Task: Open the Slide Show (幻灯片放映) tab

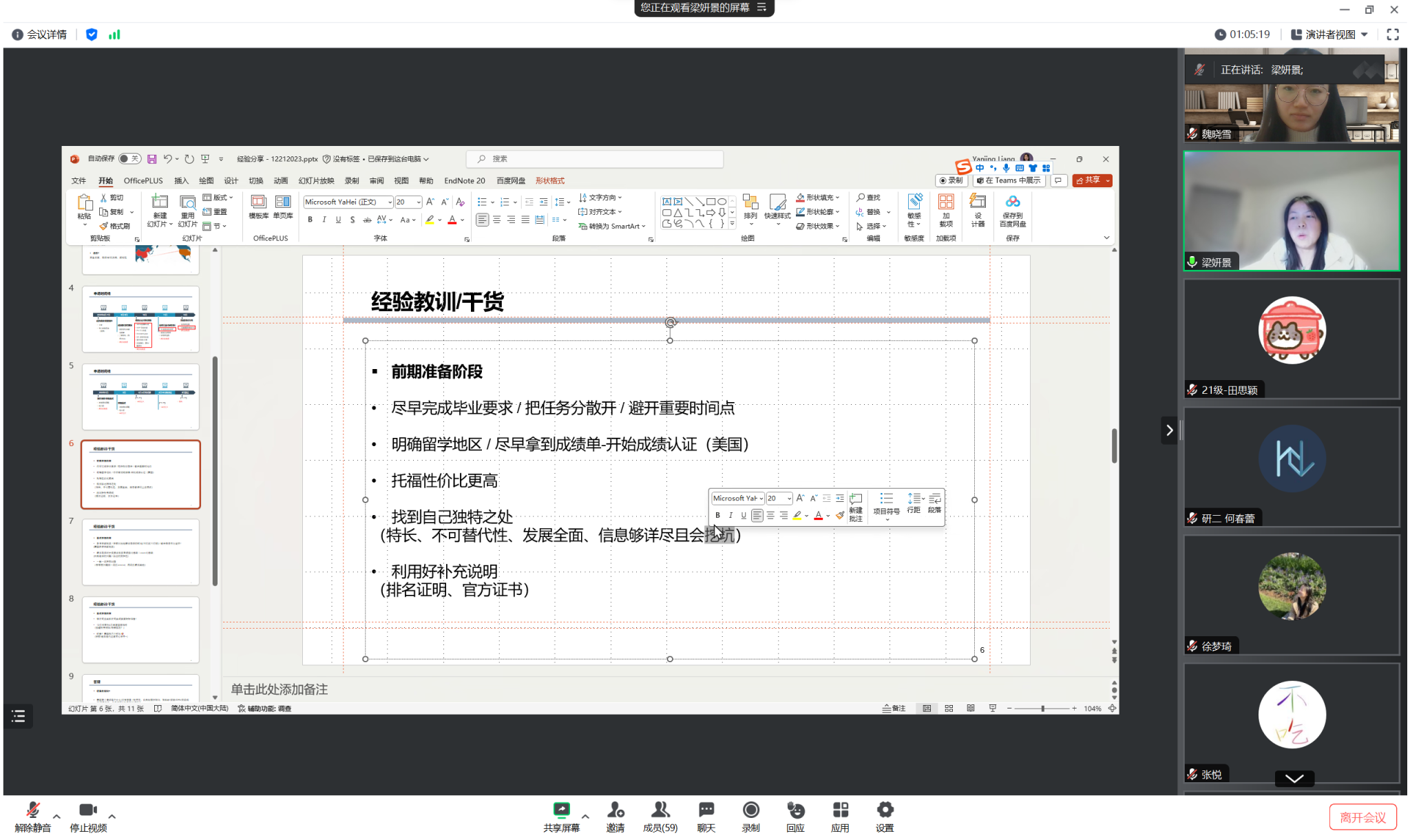Action: (316, 180)
